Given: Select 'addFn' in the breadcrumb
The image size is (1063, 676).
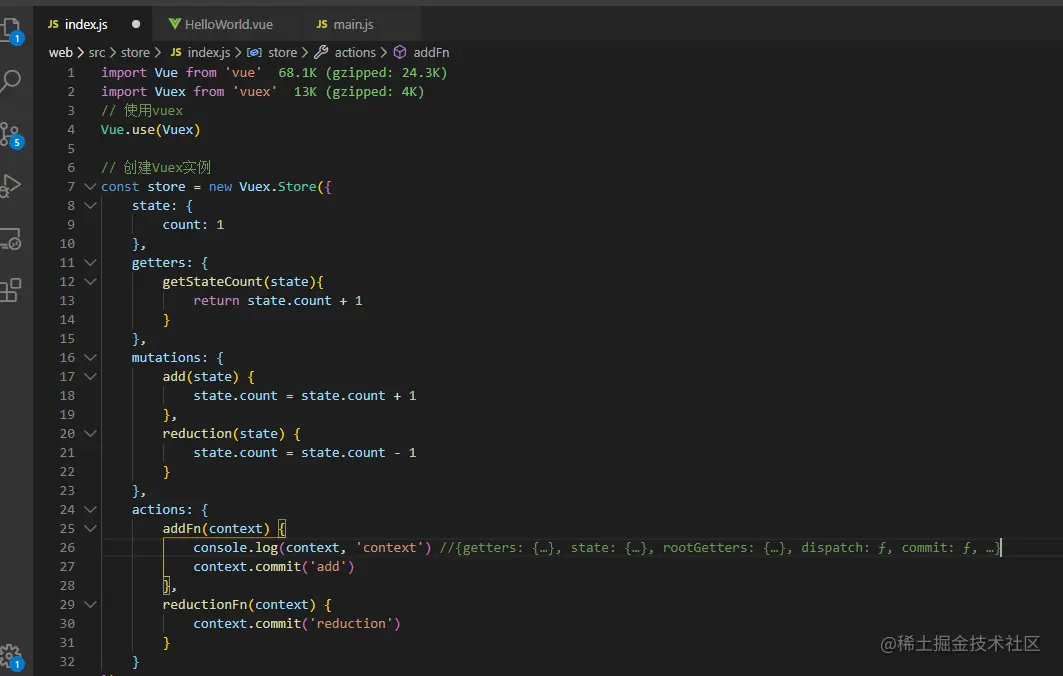Looking at the screenshot, I should click(x=431, y=52).
